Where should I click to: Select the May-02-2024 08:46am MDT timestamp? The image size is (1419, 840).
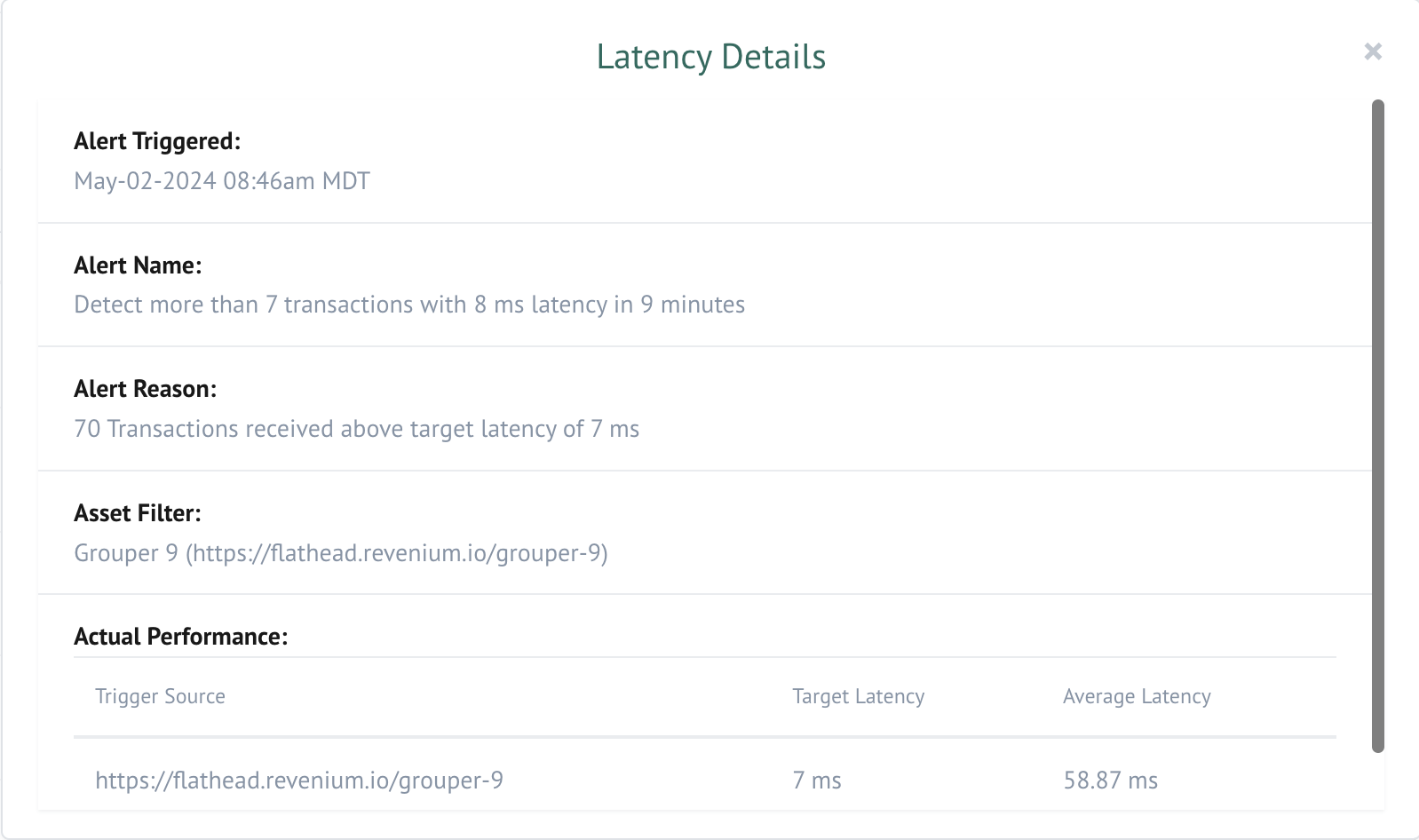click(x=222, y=181)
